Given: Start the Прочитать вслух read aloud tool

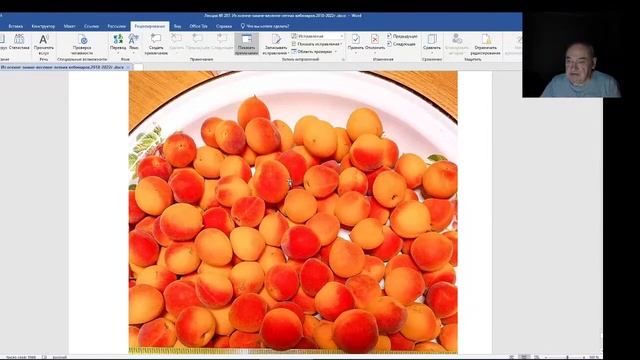Looking at the screenshot, I should [x=44, y=45].
